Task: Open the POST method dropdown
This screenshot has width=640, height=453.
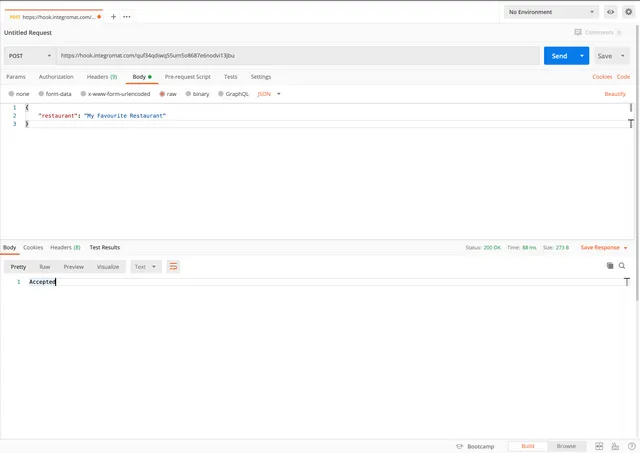Action: 28,56
